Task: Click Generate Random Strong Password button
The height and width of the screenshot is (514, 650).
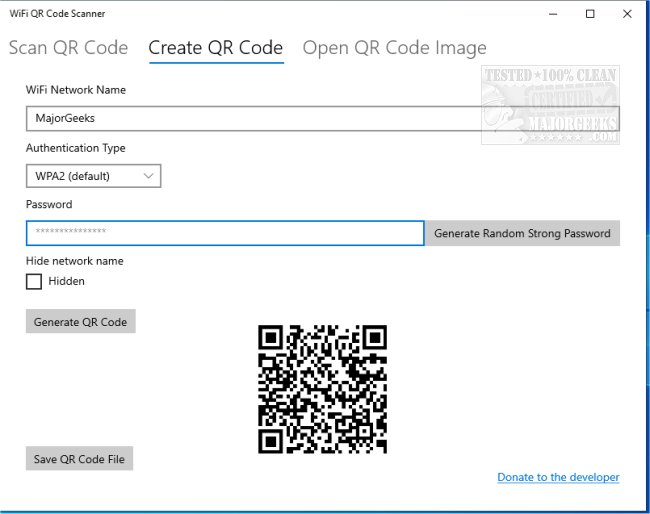Action: click(522, 233)
